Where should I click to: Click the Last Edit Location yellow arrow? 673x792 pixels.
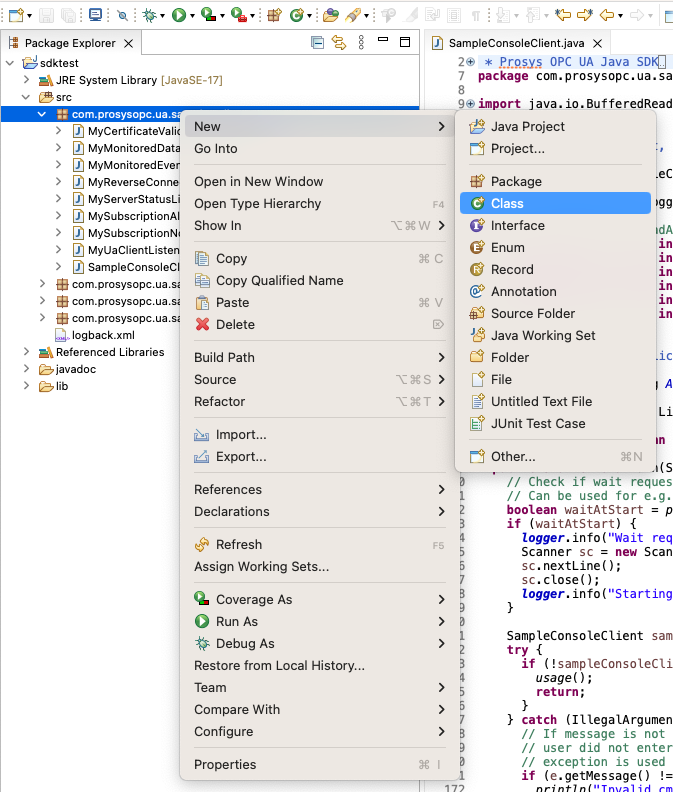(x=563, y=15)
